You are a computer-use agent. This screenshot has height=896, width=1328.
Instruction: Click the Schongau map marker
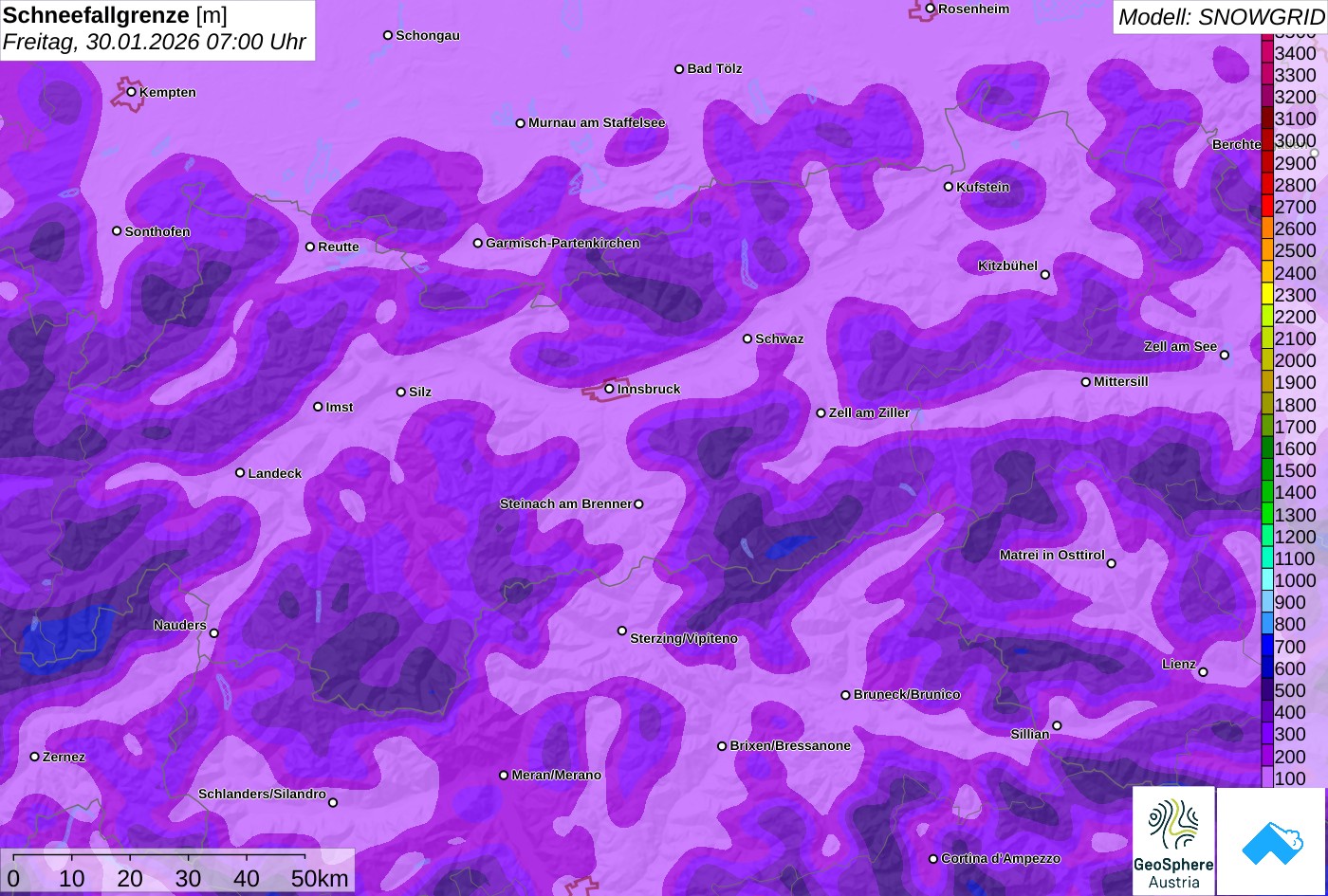point(387,35)
